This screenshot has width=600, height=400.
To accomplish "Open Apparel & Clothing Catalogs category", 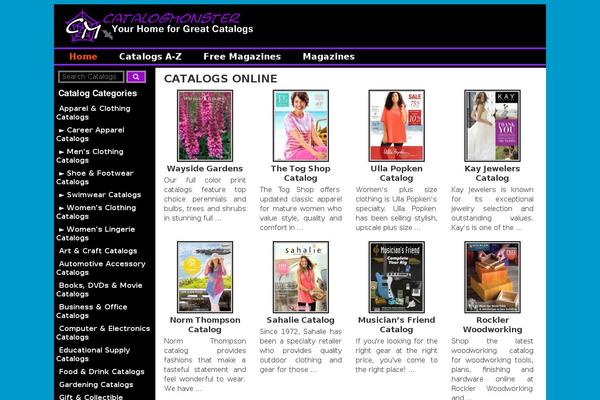I will [x=93, y=113].
